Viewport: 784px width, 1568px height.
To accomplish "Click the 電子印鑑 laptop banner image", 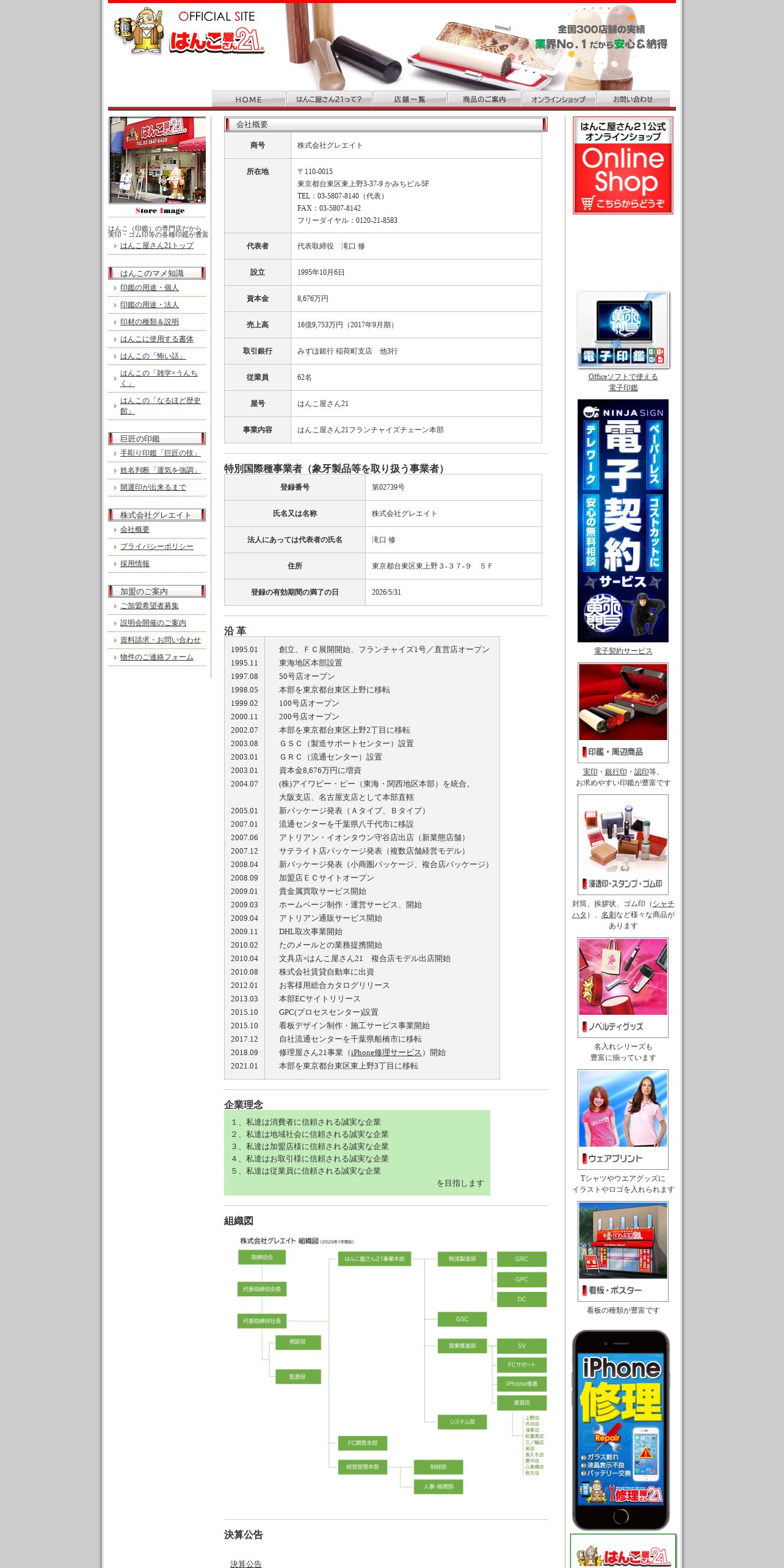I will click(623, 330).
